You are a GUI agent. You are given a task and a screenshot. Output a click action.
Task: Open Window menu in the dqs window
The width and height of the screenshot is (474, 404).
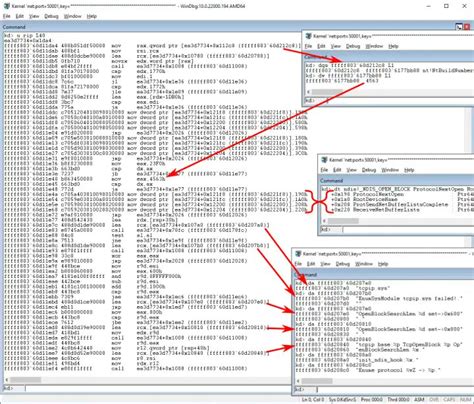(374, 46)
